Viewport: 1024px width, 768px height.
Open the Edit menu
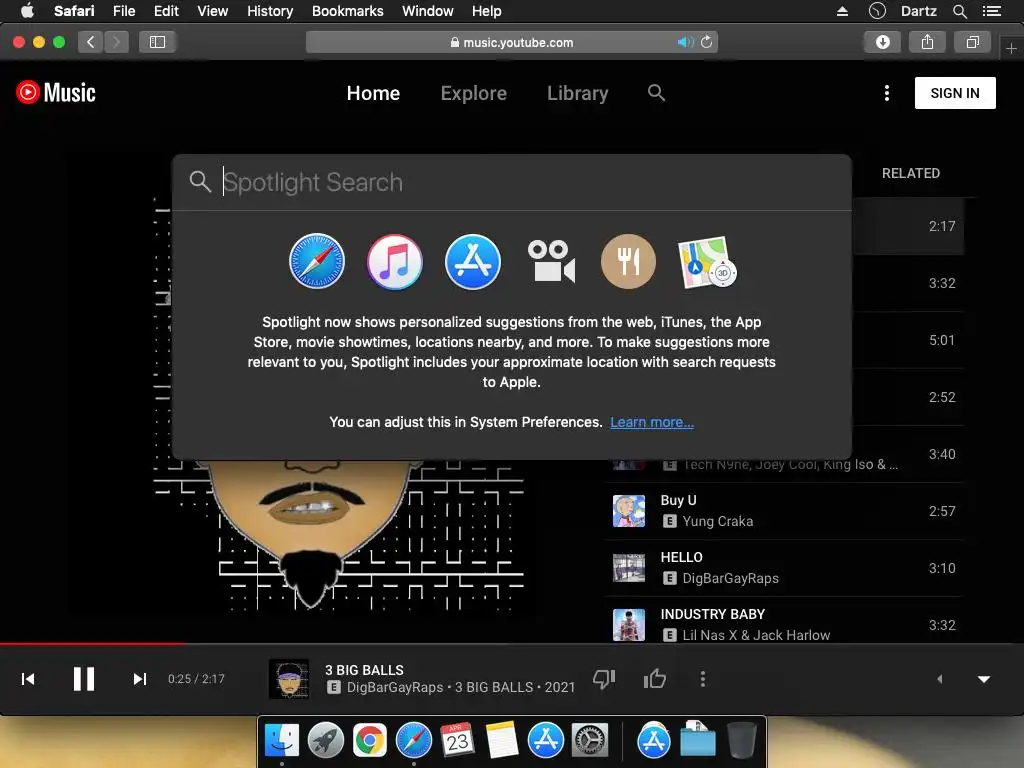pyautogui.click(x=166, y=11)
